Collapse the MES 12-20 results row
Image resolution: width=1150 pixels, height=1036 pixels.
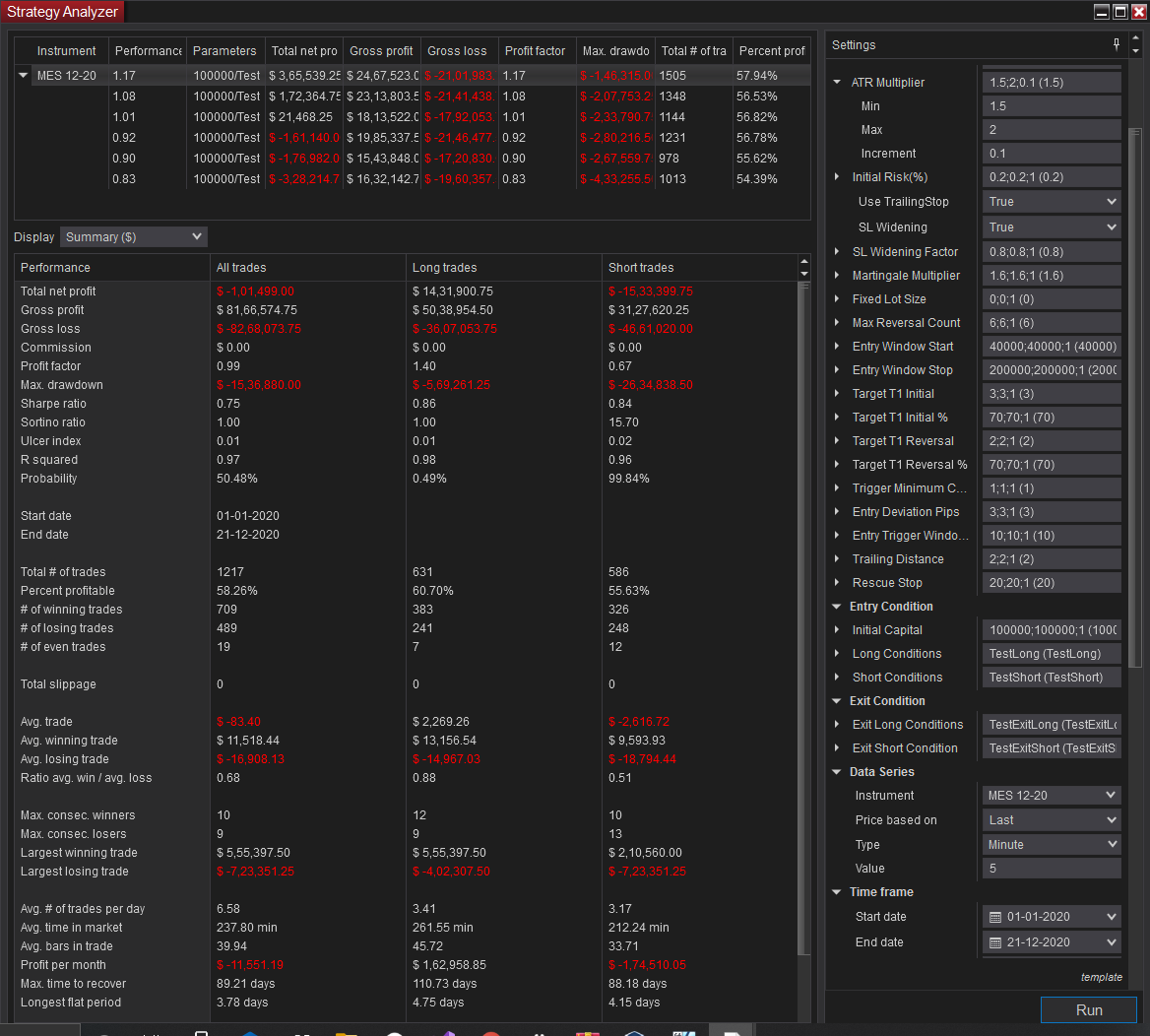tap(24, 74)
